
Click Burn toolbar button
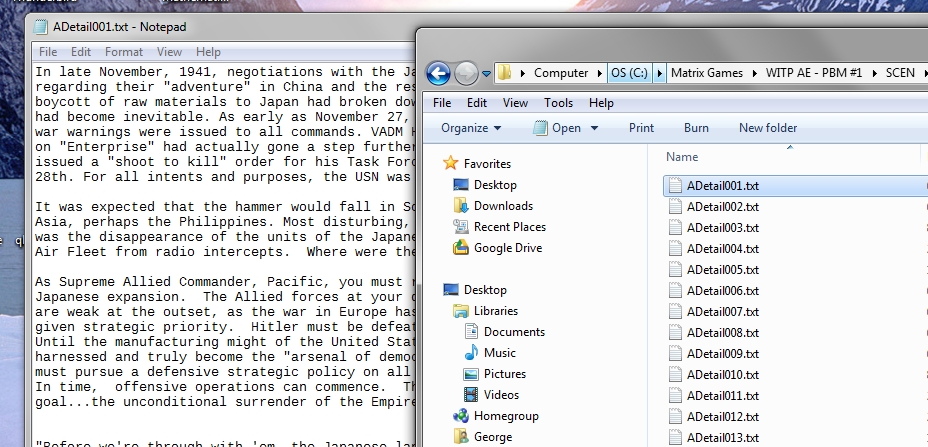pyautogui.click(x=696, y=128)
